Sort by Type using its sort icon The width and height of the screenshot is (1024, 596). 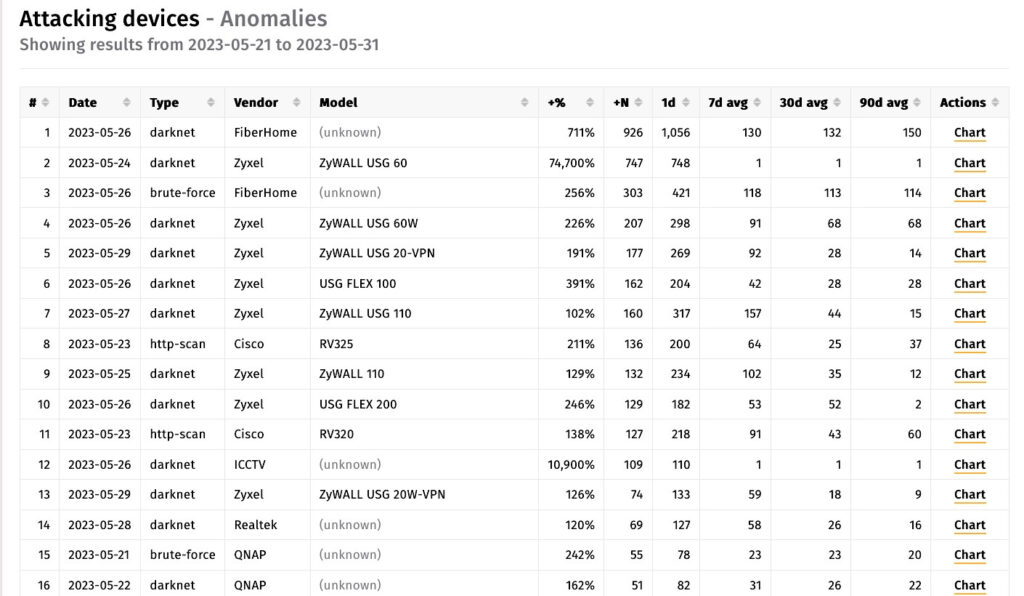pyautogui.click(x=211, y=103)
